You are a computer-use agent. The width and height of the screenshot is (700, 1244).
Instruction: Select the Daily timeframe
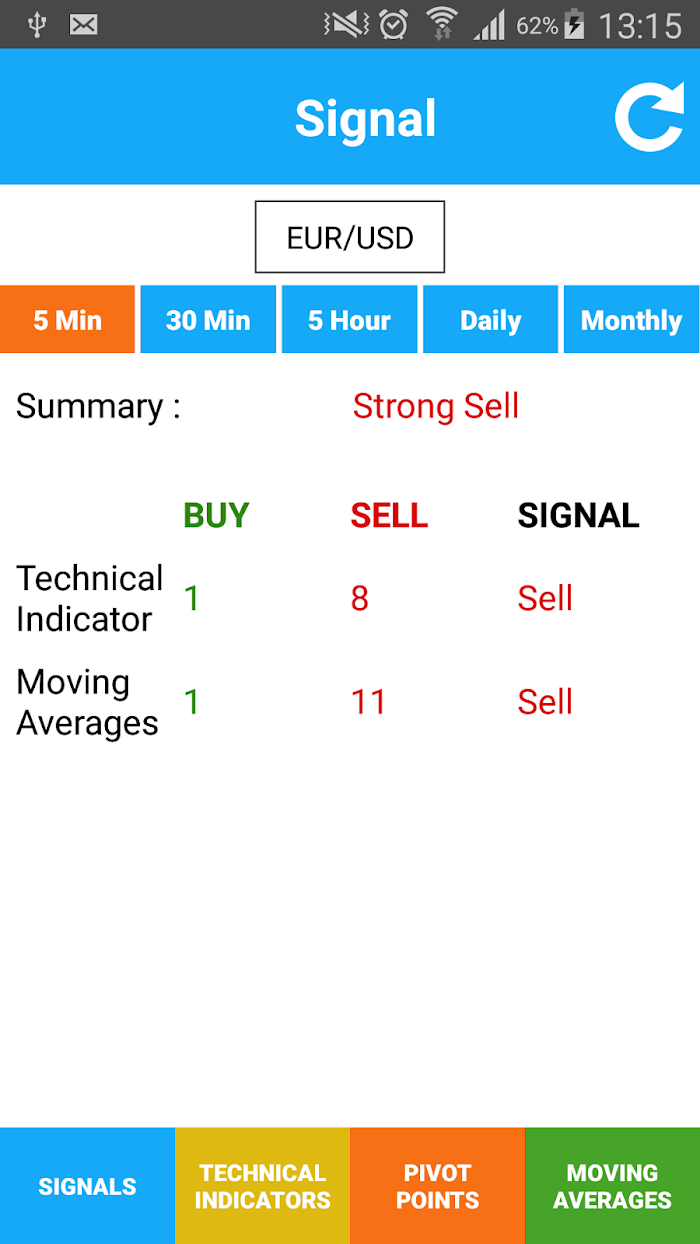(490, 320)
